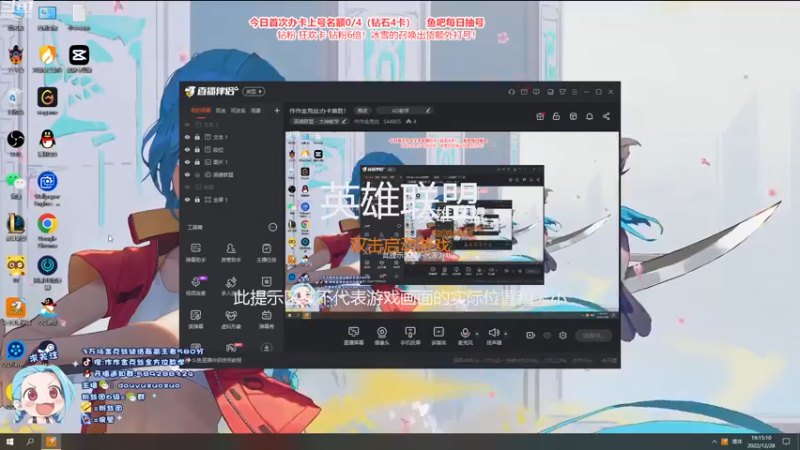Open the notification bell icon

coord(589,116)
